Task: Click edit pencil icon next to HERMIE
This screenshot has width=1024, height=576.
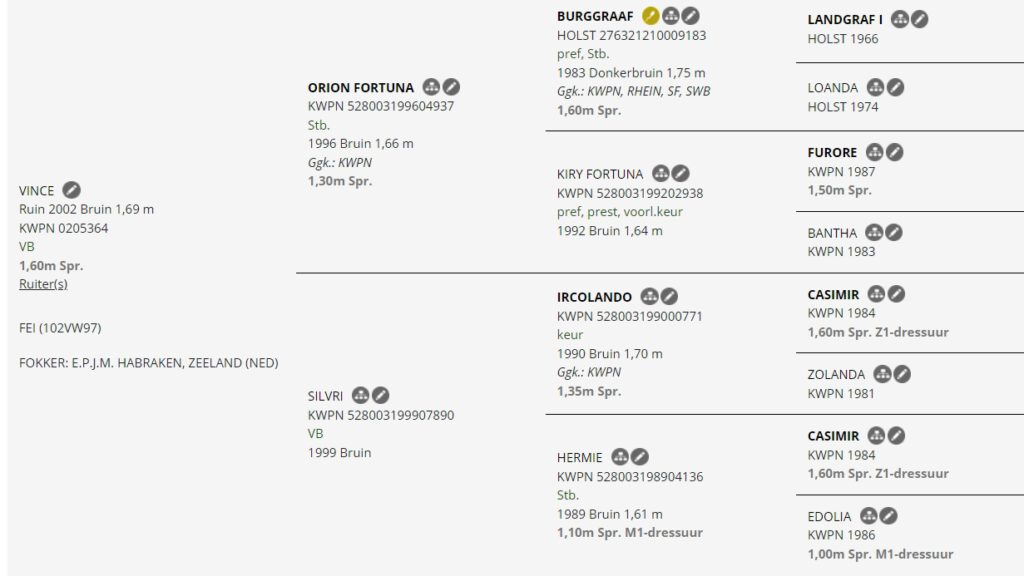Action: (640, 457)
